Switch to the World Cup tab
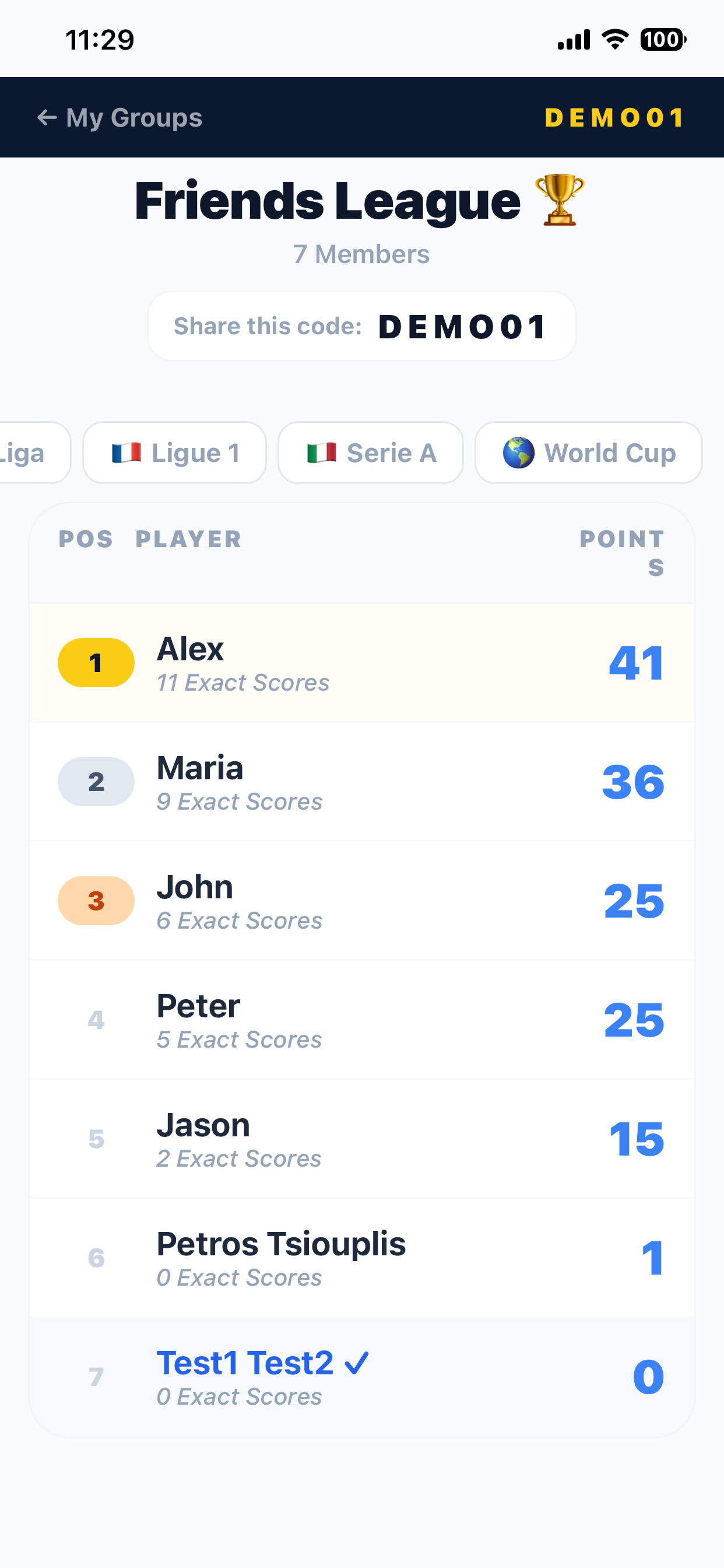This screenshot has height=1568, width=724. pos(588,453)
